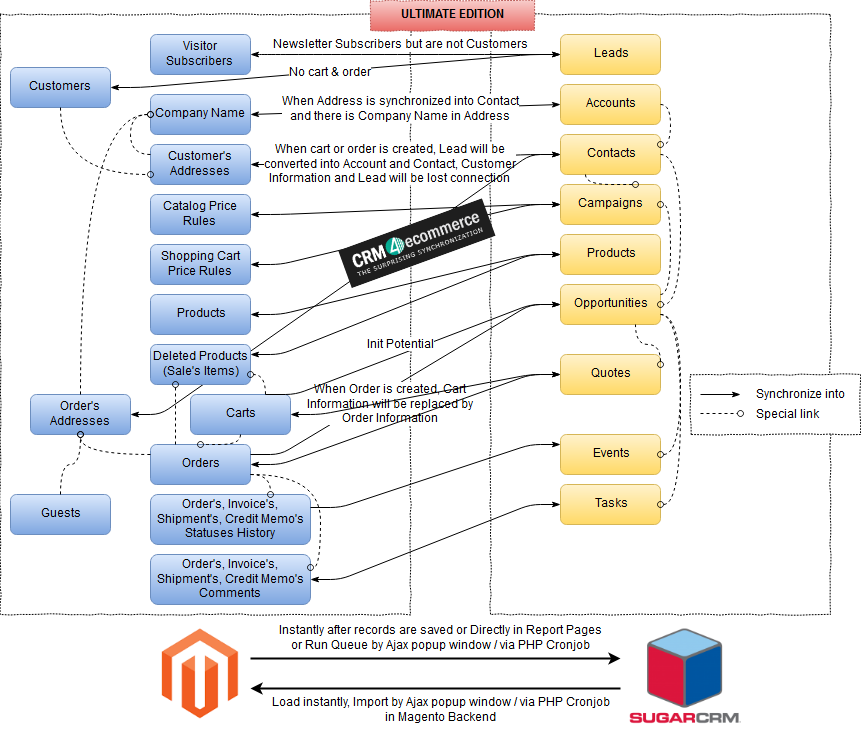
Task: Click the 'Special link' legend text
Action: tap(787, 413)
